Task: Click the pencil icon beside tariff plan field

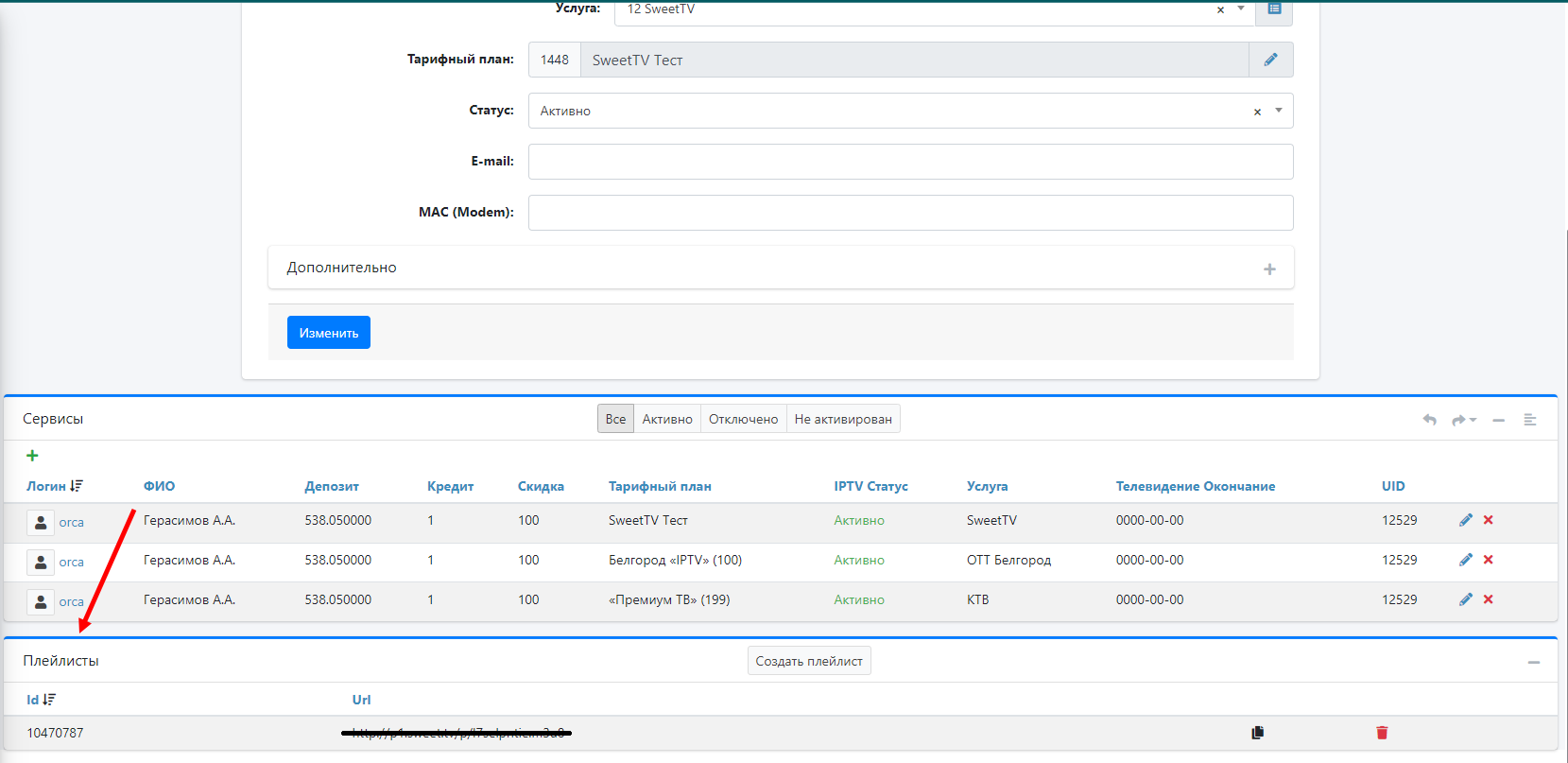Action: (x=1270, y=60)
